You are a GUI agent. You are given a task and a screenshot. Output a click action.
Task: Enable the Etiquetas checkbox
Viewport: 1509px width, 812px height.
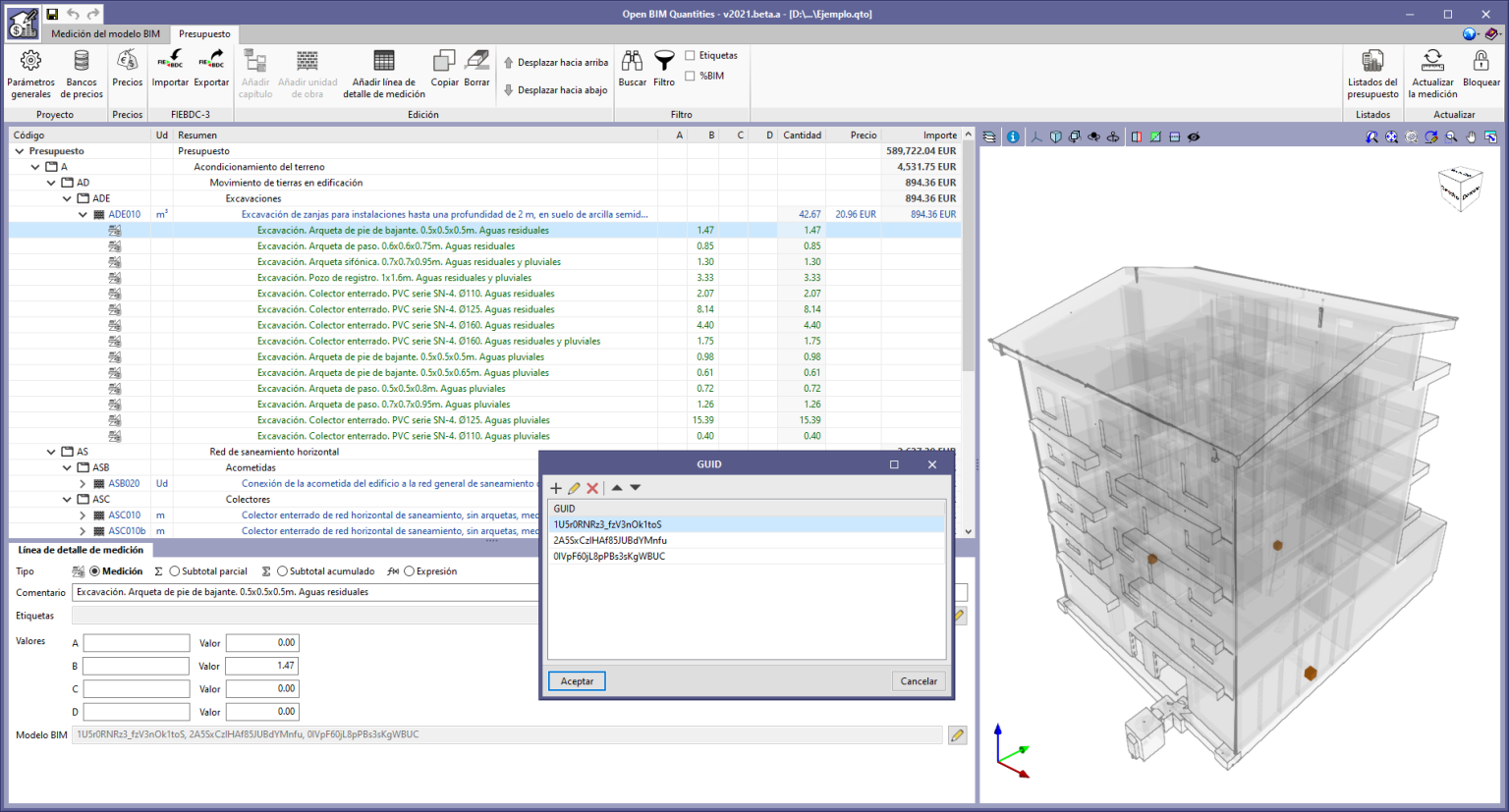click(691, 55)
